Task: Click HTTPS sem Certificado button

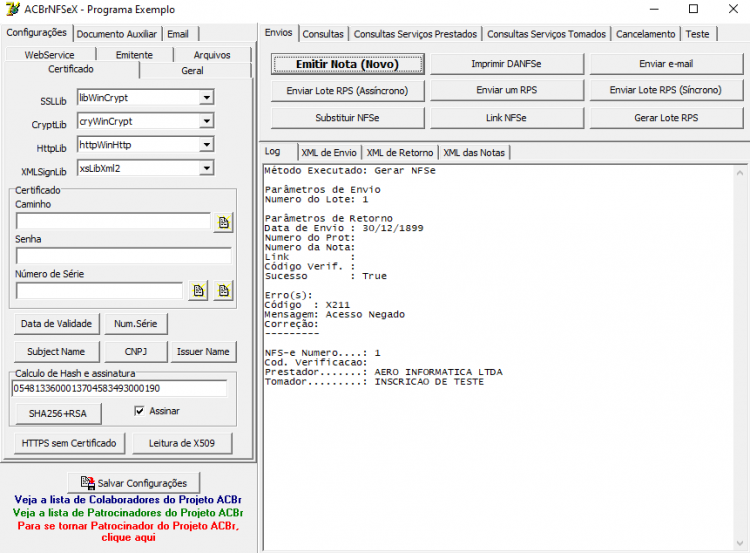Action: pos(69,443)
